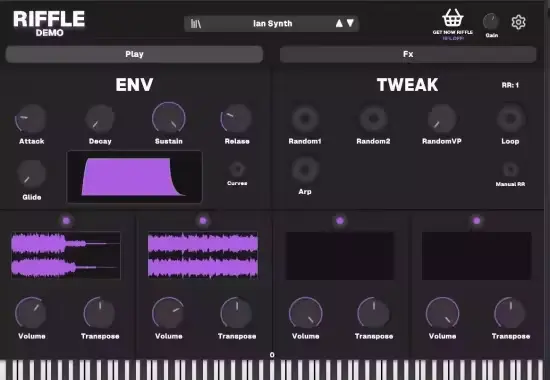Toggle the Arp control
550x380 pixels.
coord(305,170)
